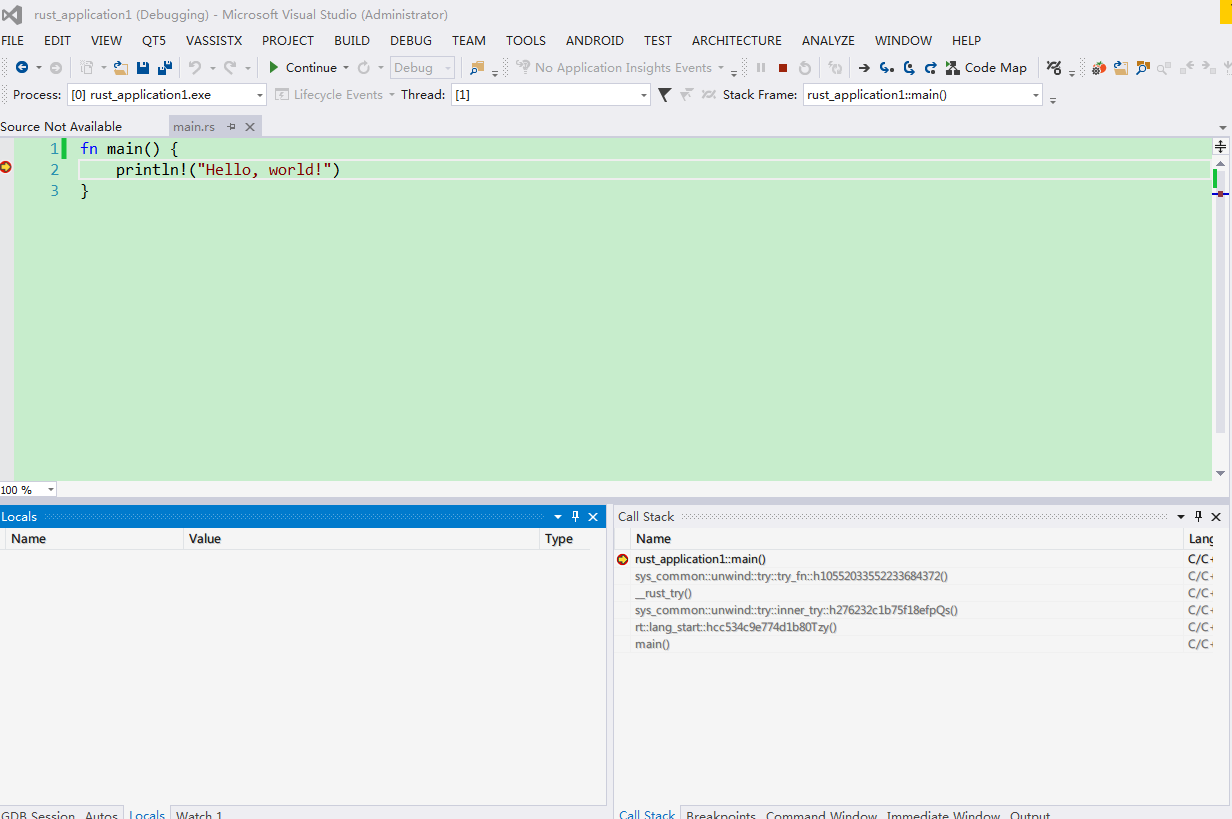Click Show Next Statement arrow icon

click(864, 68)
